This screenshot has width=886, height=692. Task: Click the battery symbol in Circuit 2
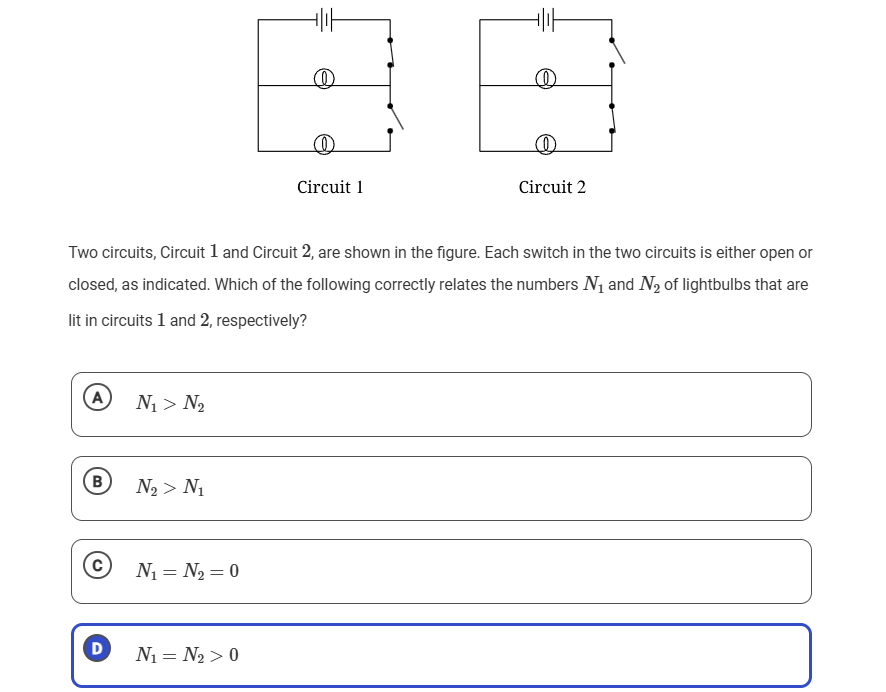coord(544,17)
